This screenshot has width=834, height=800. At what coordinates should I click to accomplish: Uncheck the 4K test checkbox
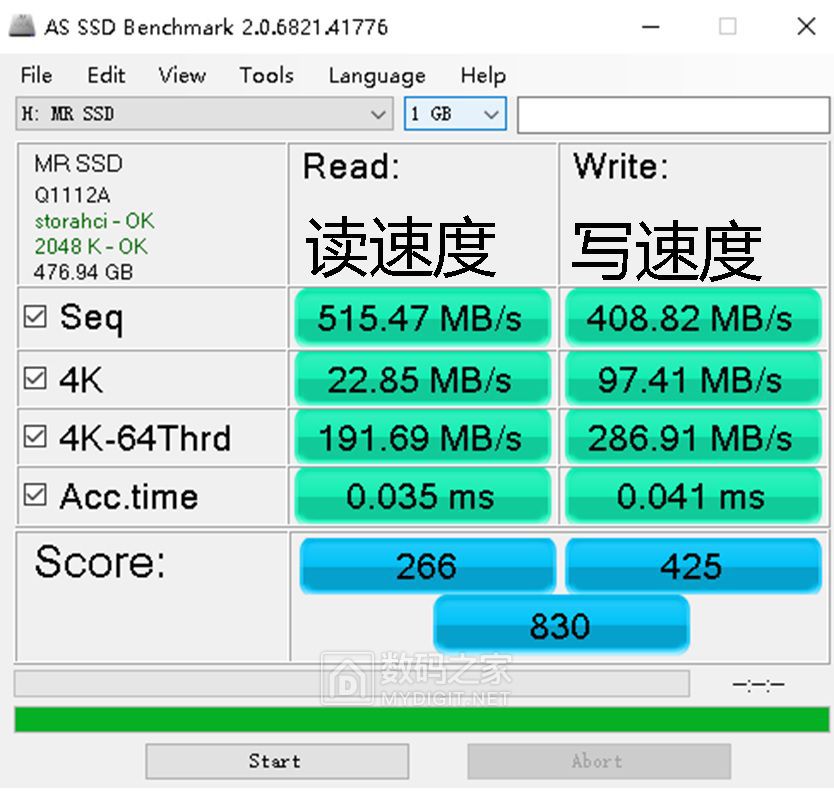pos(35,378)
